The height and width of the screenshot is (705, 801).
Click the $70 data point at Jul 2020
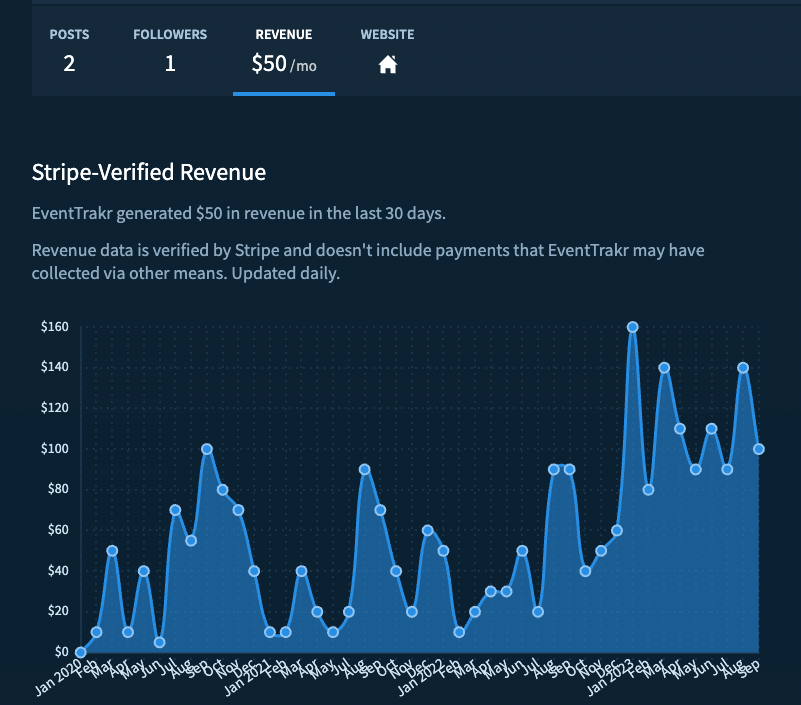pos(175,510)
